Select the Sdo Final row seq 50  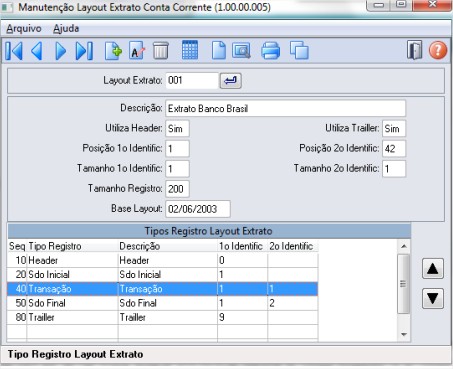point(163,303)
